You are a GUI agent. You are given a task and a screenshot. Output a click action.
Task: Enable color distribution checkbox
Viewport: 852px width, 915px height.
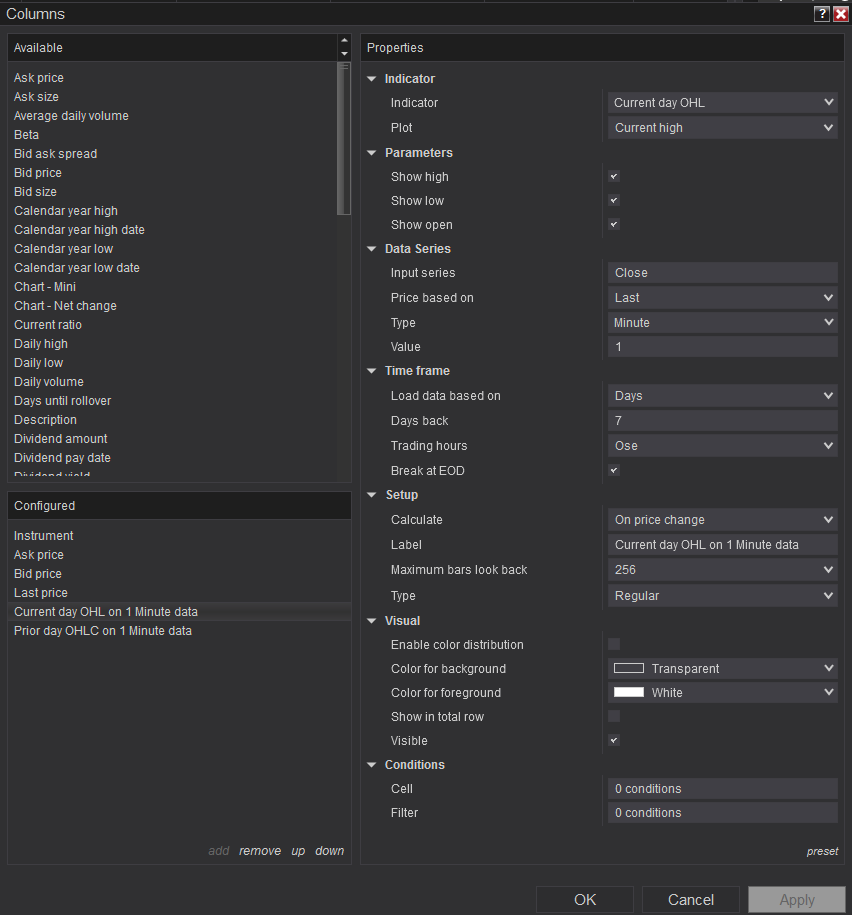tap(614, 645)
